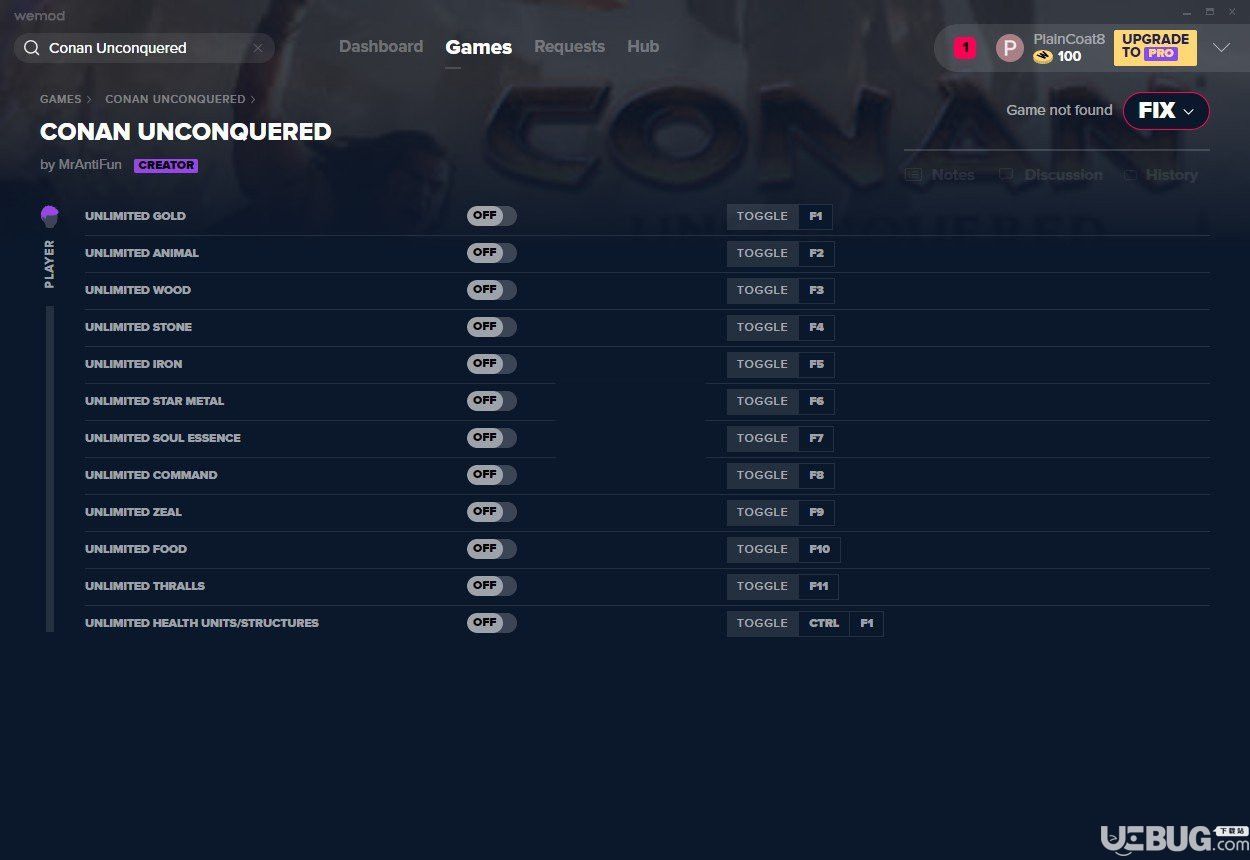
Task: Toggle Unlimited Gold cheat
Action: click(x=492, y=216)
